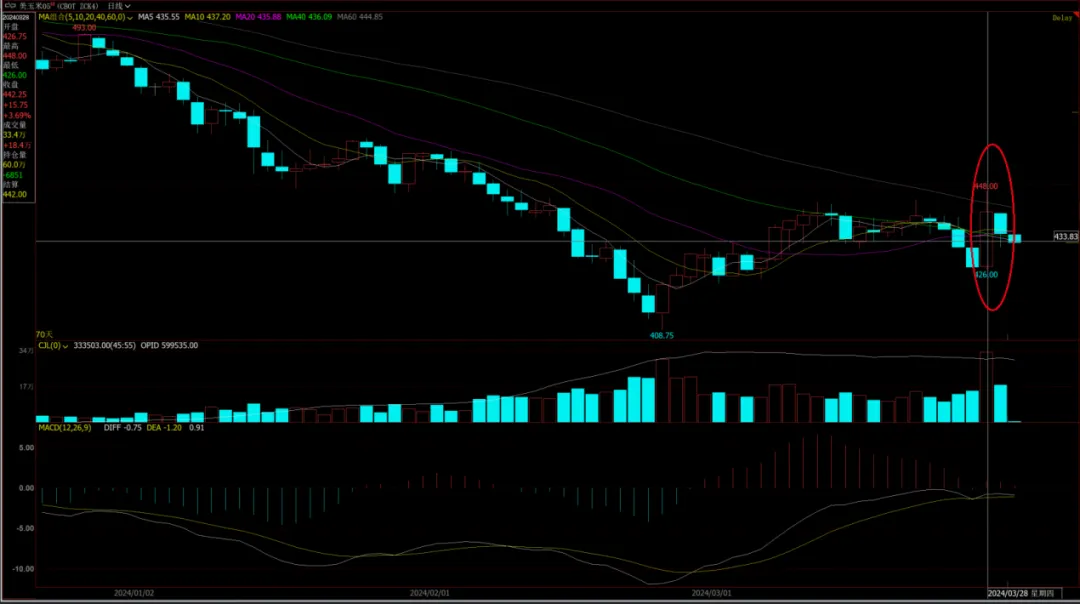The image size is (1080, 604).
Task: Select the 开盘 label in the quote panel
Action: click(x=11, y=26)
